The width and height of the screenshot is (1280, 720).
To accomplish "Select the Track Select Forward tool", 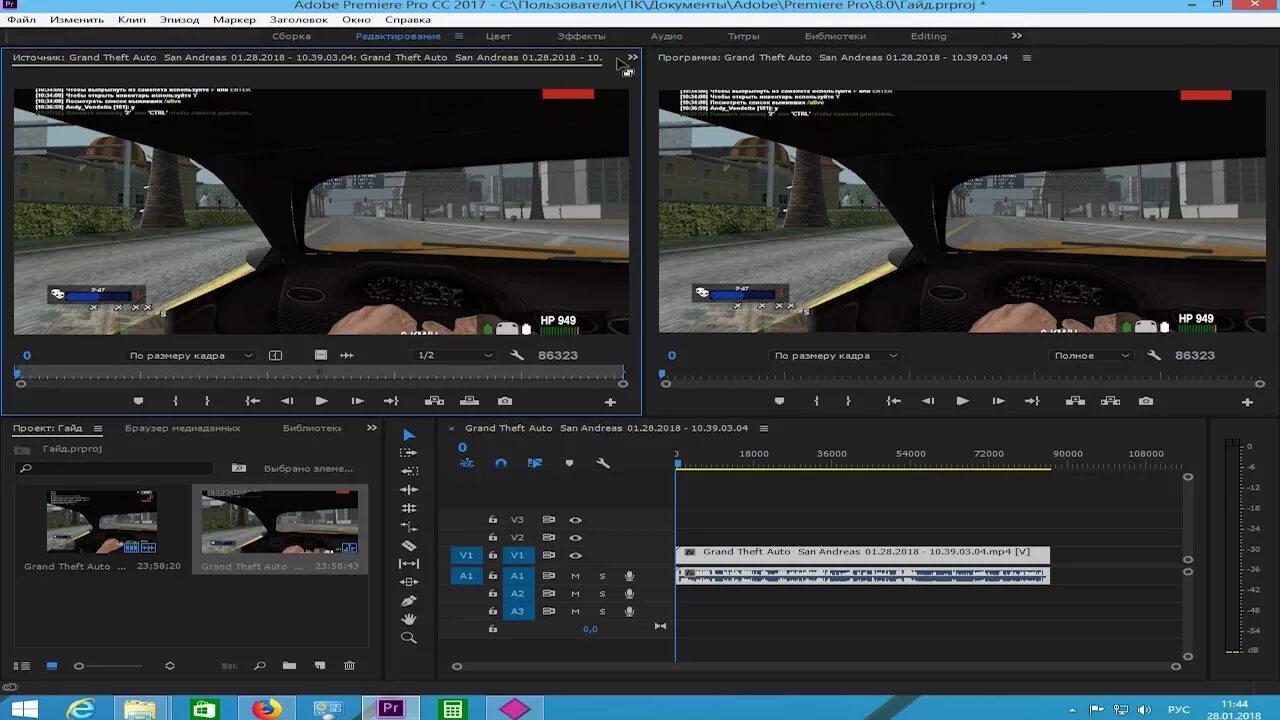I will 408,453.
